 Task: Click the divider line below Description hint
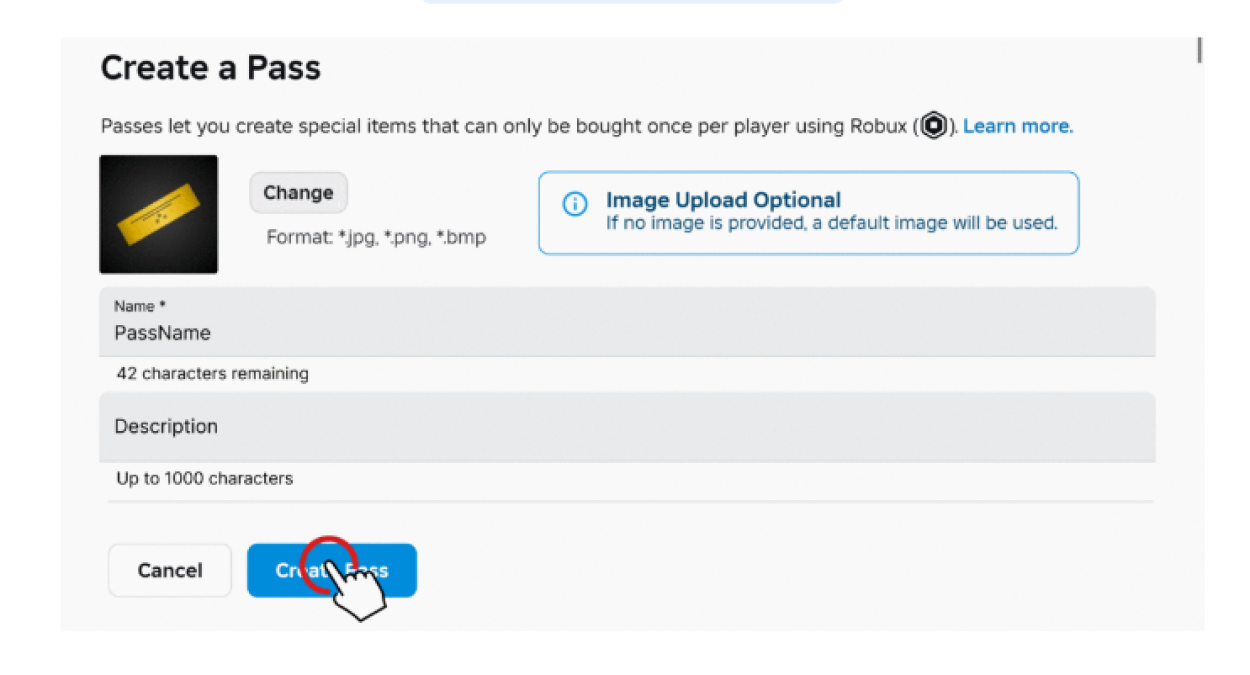pos(630,501)
